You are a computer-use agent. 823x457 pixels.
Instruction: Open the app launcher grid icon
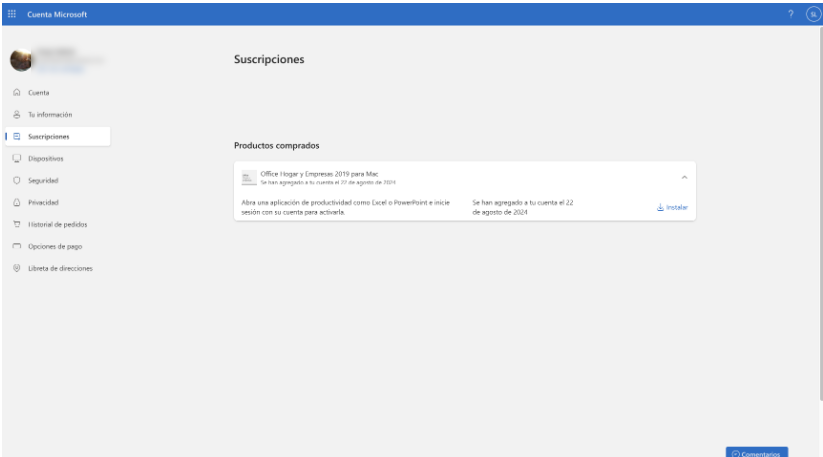coord(12,14)
